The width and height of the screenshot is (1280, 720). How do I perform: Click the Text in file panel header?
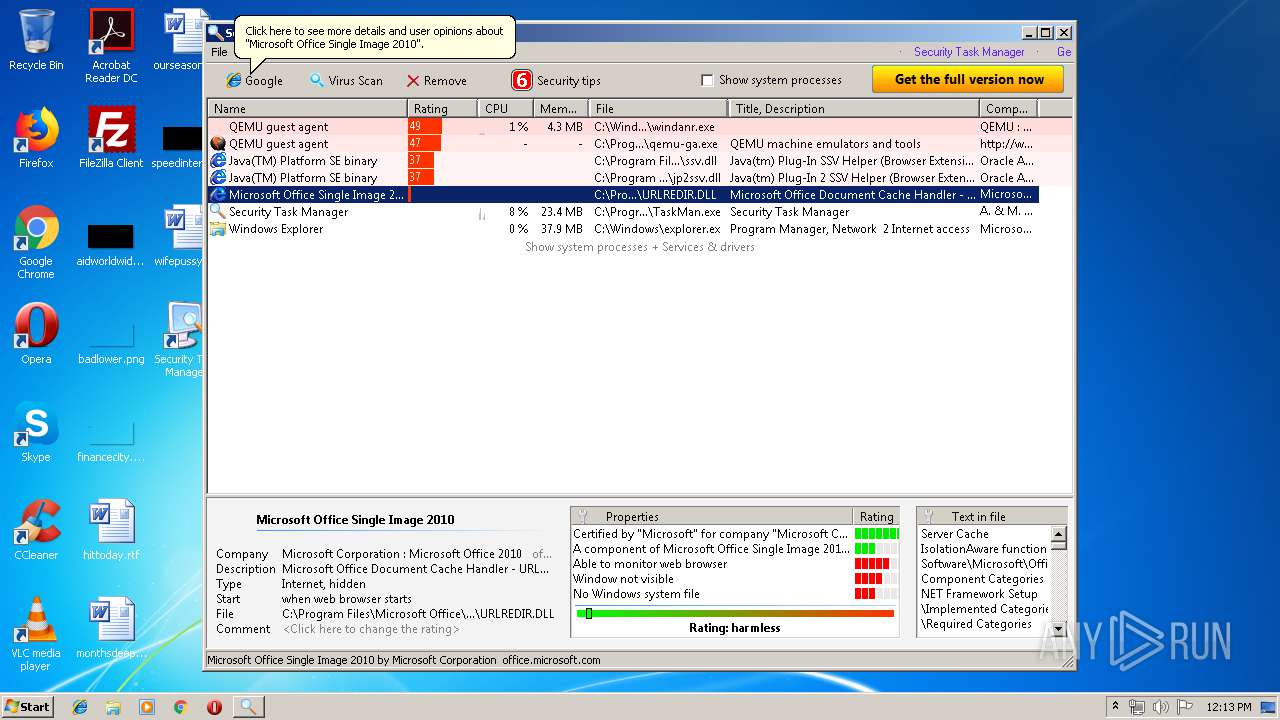pyautogui.click(x=991, y=517)
